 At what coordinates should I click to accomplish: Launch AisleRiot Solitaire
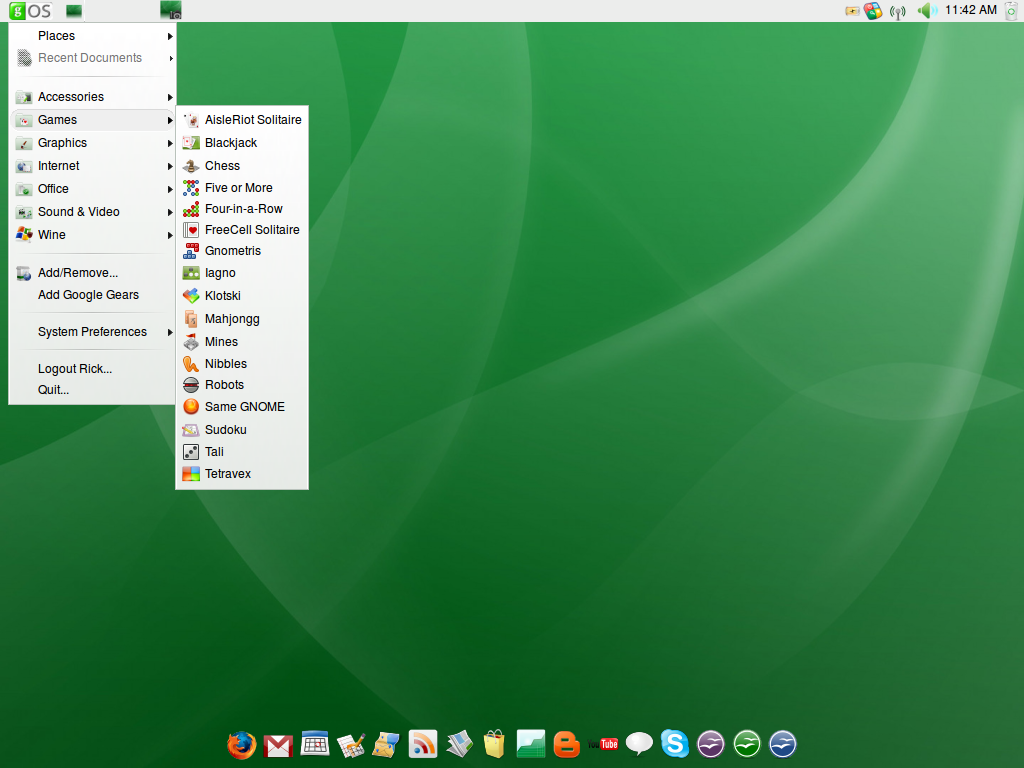click(x=242, y=120)
